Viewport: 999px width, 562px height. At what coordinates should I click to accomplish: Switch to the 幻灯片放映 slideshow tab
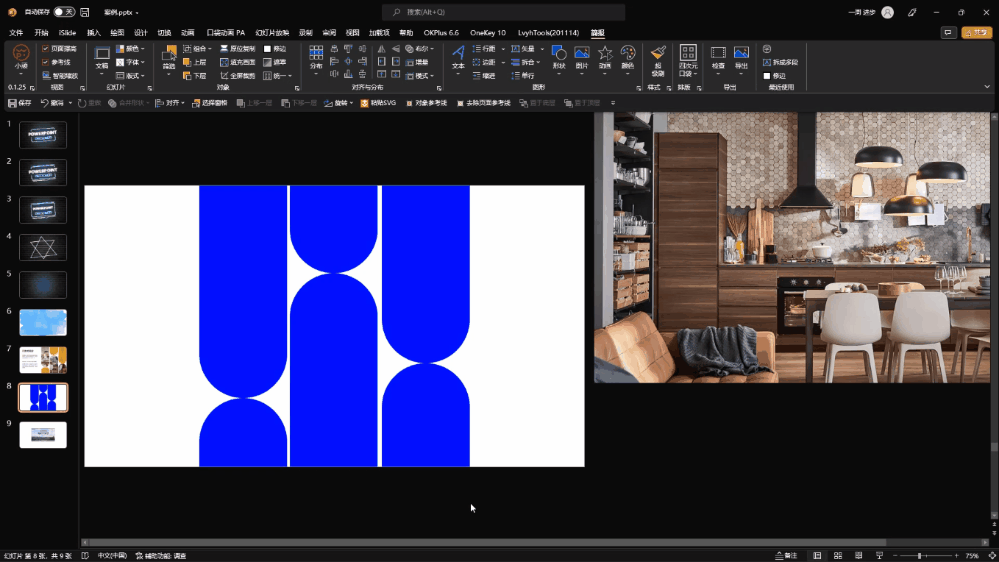(x=272, y=32)
